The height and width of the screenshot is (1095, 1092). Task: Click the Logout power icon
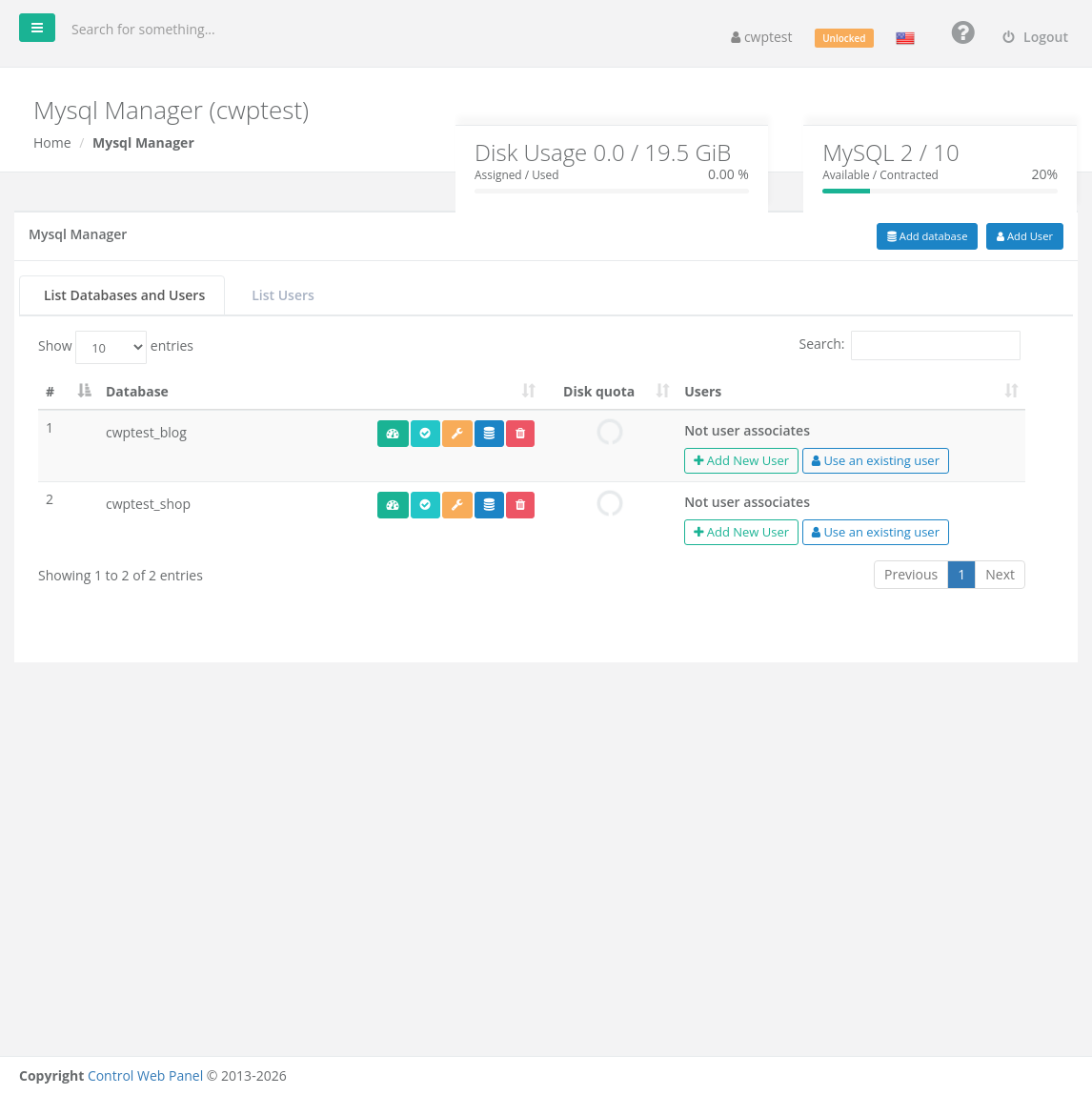click(x=1008, y=37)
